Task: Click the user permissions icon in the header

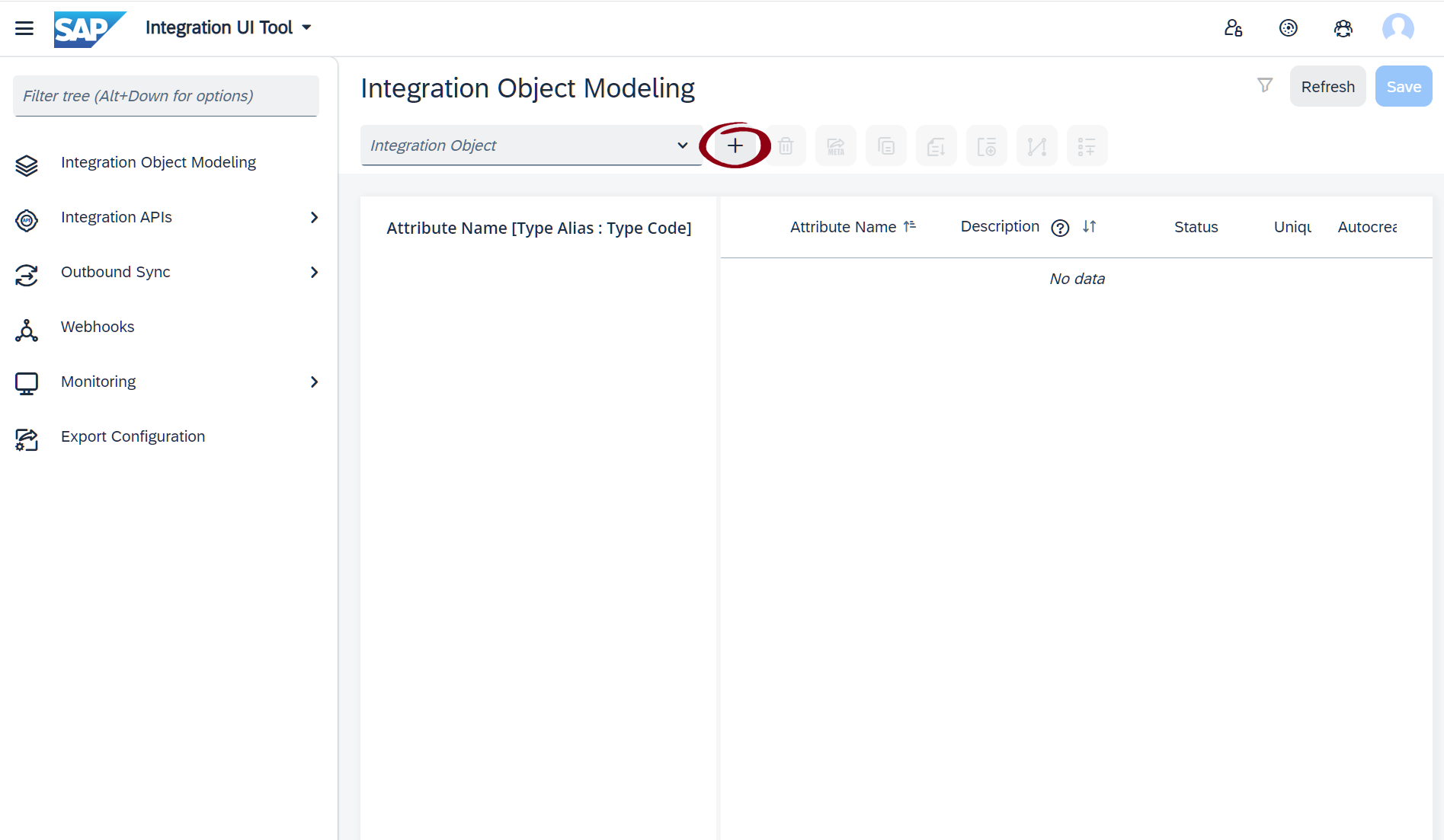Action: pyautogui.click(x=1234, y=27)
